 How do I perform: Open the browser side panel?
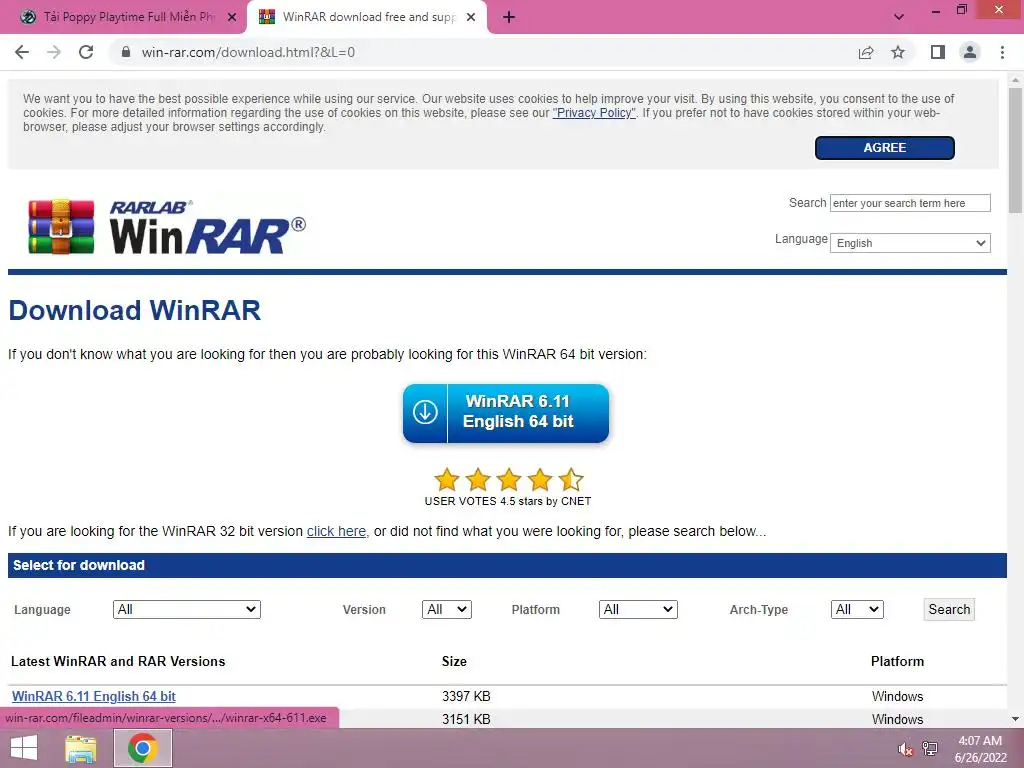point(938,52)
